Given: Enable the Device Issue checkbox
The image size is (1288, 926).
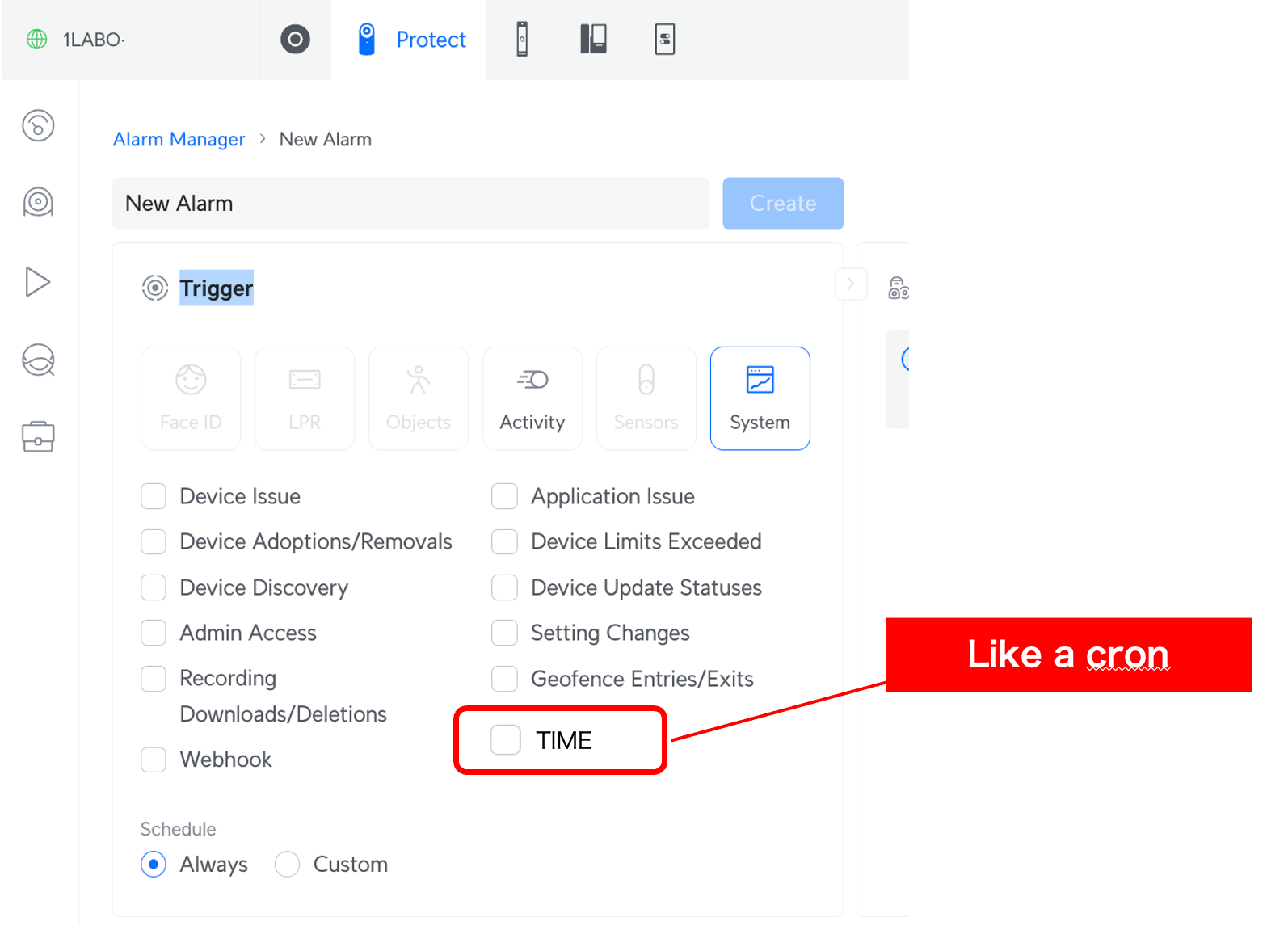Looking at the screenshot, I should coord(154,496).
